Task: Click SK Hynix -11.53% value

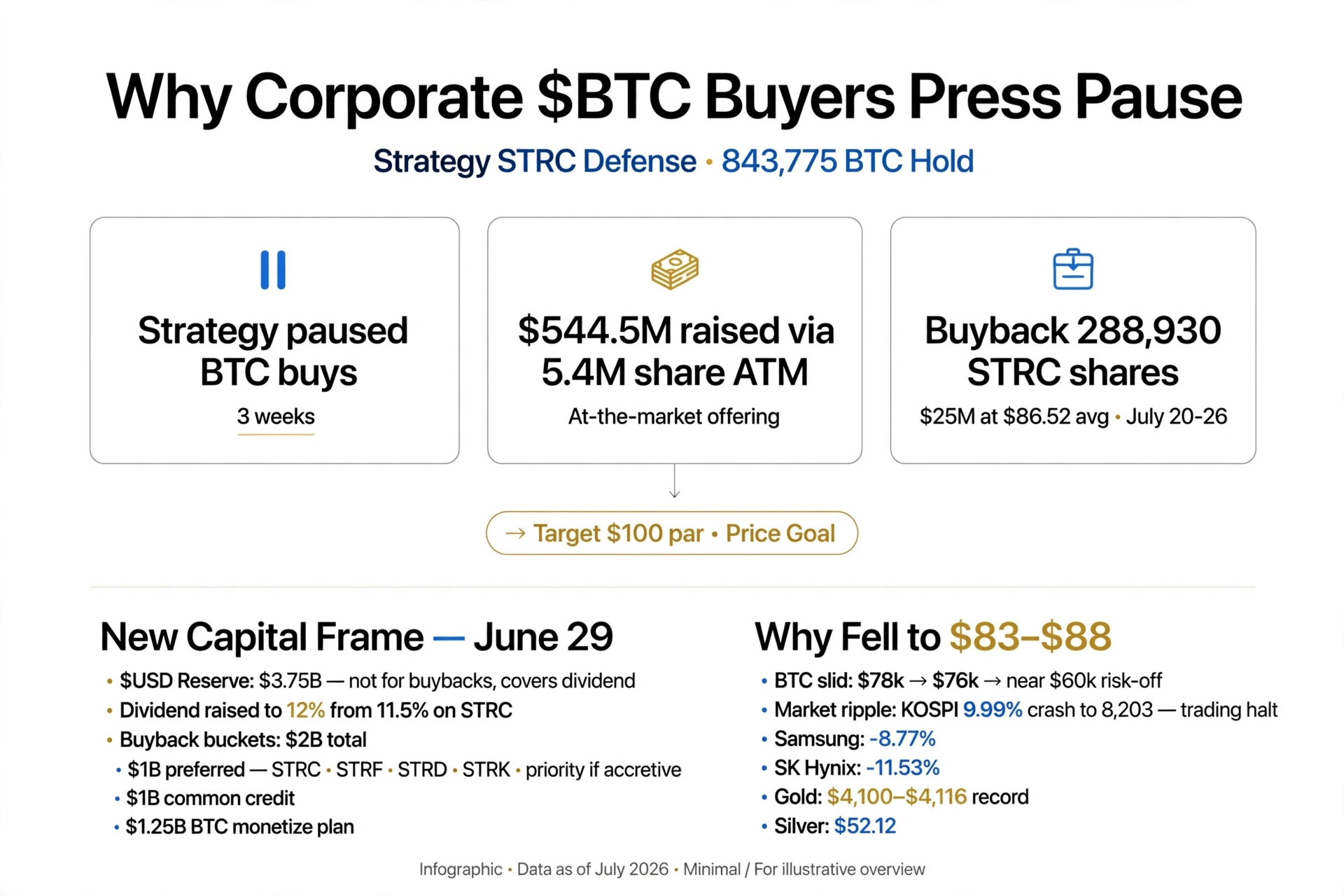Action: (x=902, y=768)
